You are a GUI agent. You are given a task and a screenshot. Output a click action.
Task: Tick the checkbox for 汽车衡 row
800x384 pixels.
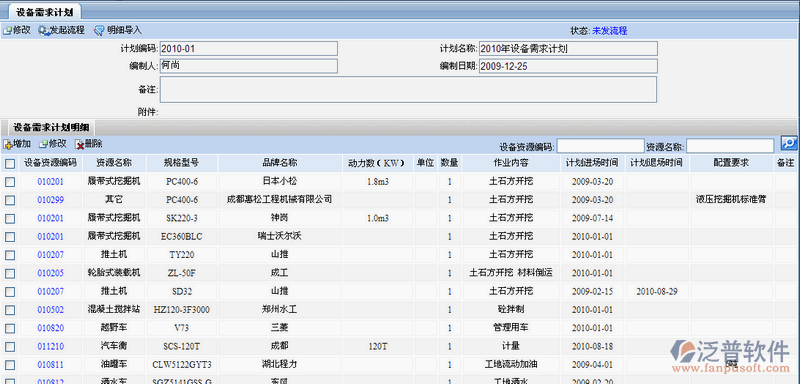tap(10, 347)
